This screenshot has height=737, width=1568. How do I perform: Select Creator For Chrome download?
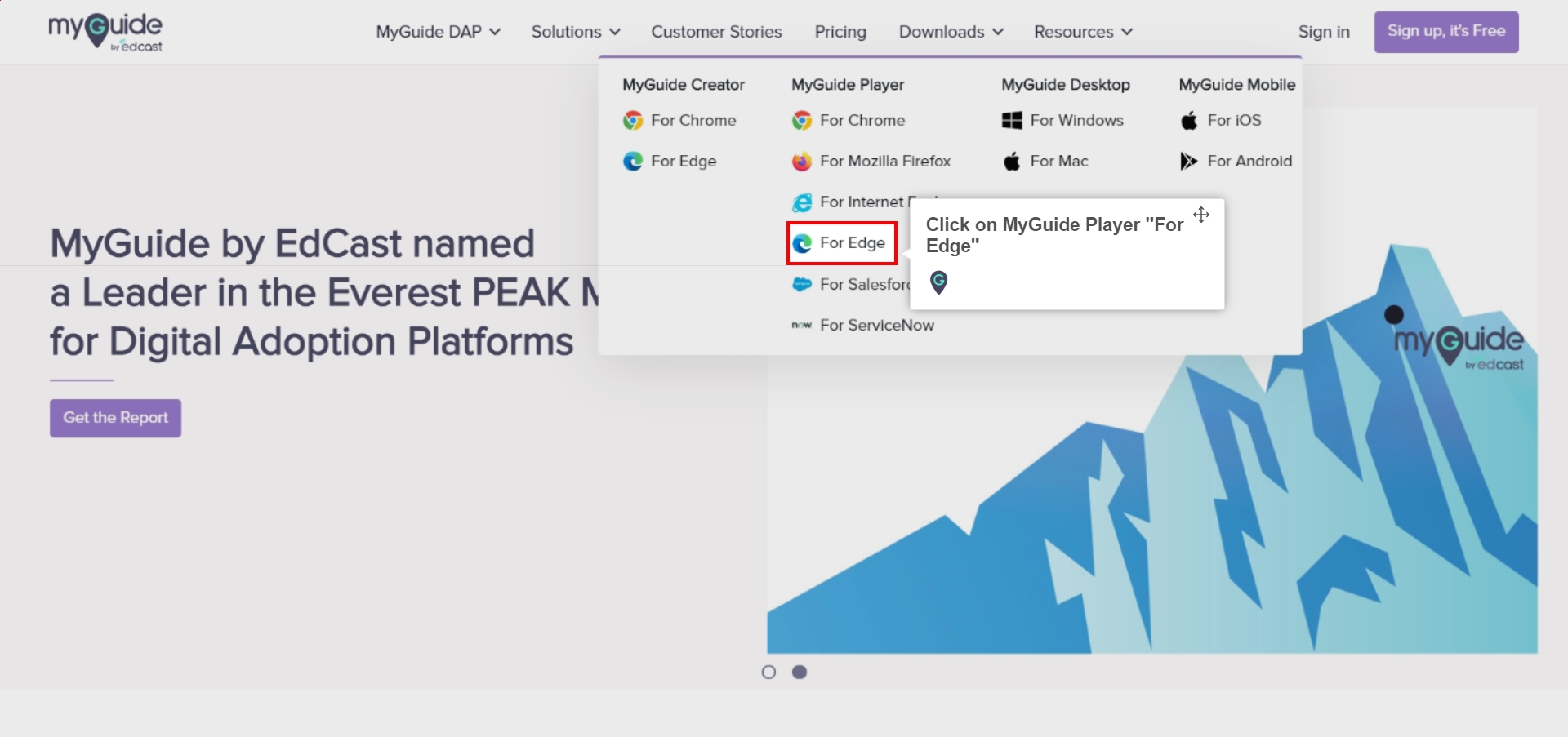679,121
